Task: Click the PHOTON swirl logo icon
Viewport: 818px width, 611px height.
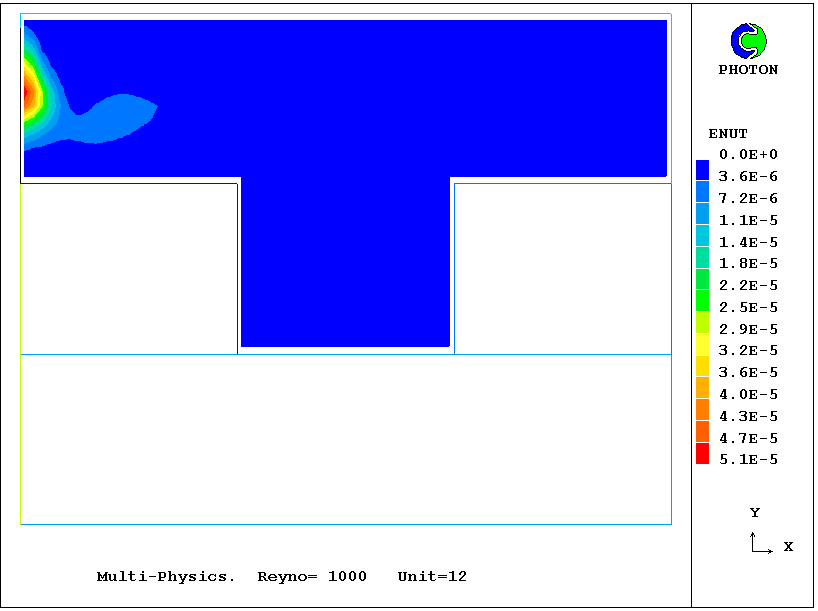Action: click(x=748, y=41)
